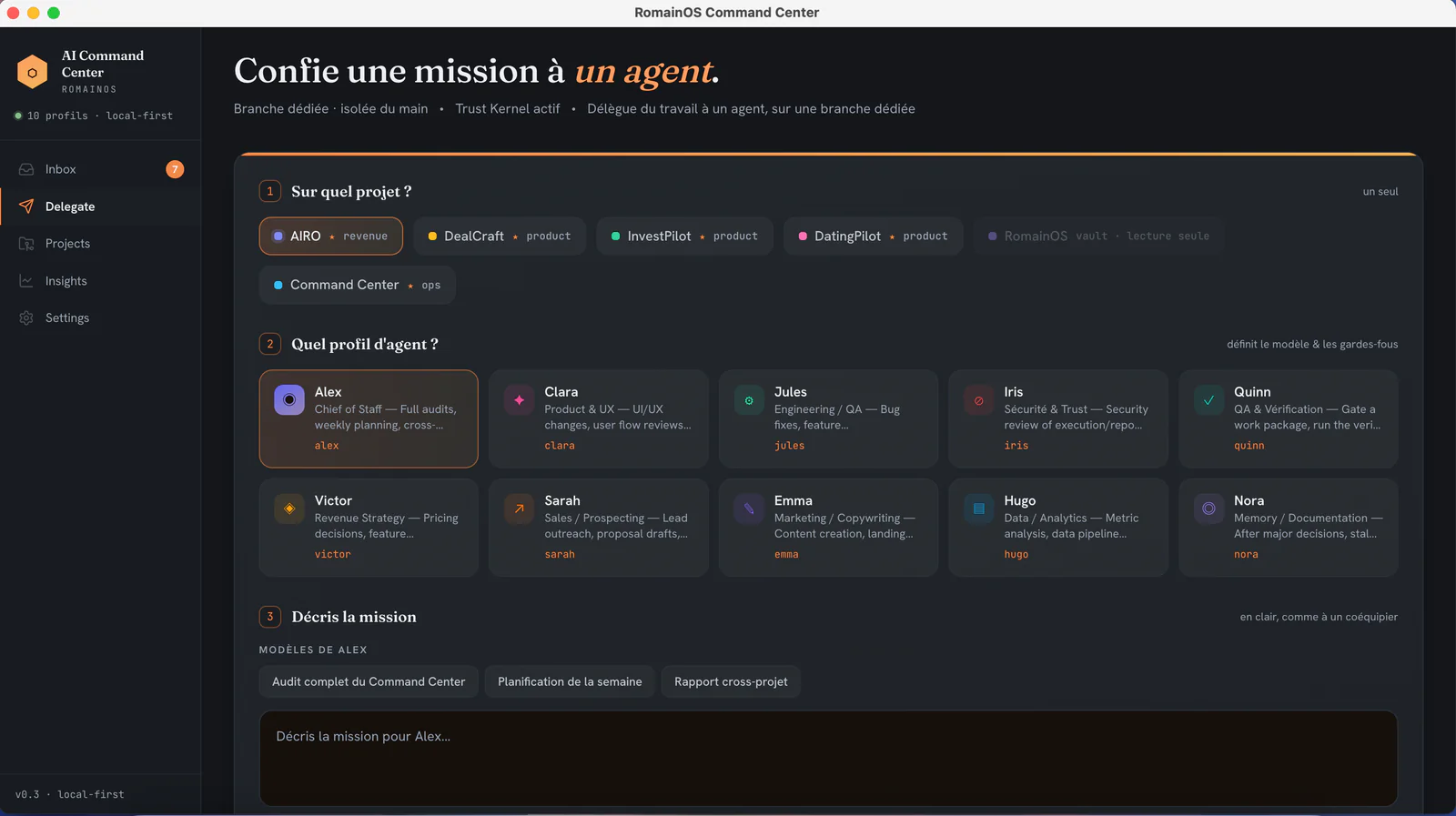The height and width of the screenshot is (816, 1456).
Task: Click the mission description text area
Action: click(828, 759)
